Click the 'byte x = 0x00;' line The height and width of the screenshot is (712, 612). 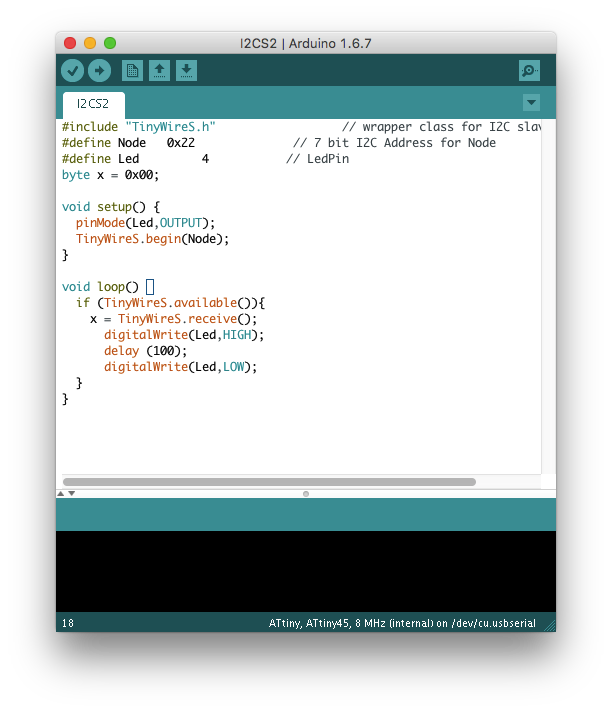tap(110, 175)
